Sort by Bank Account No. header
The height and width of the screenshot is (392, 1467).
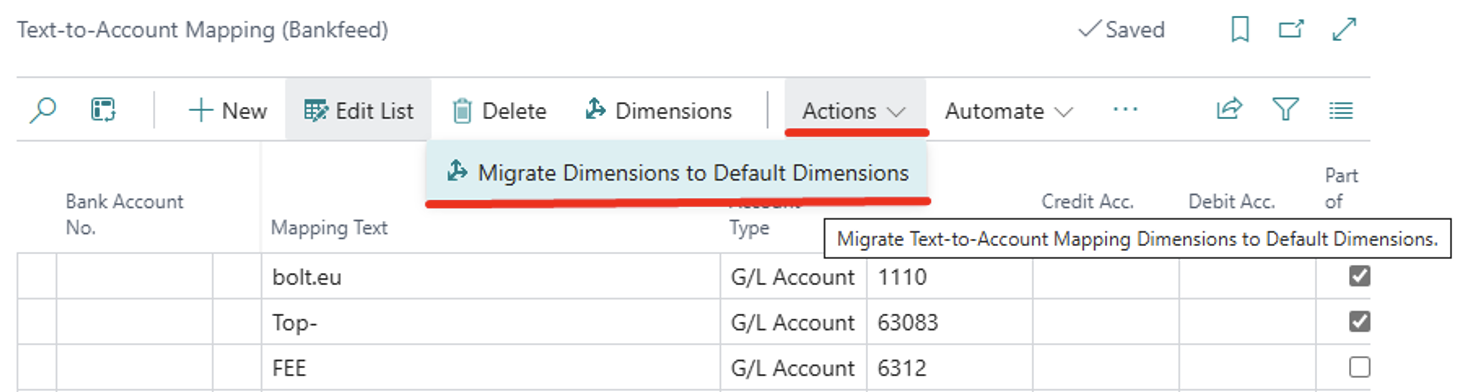124,214
